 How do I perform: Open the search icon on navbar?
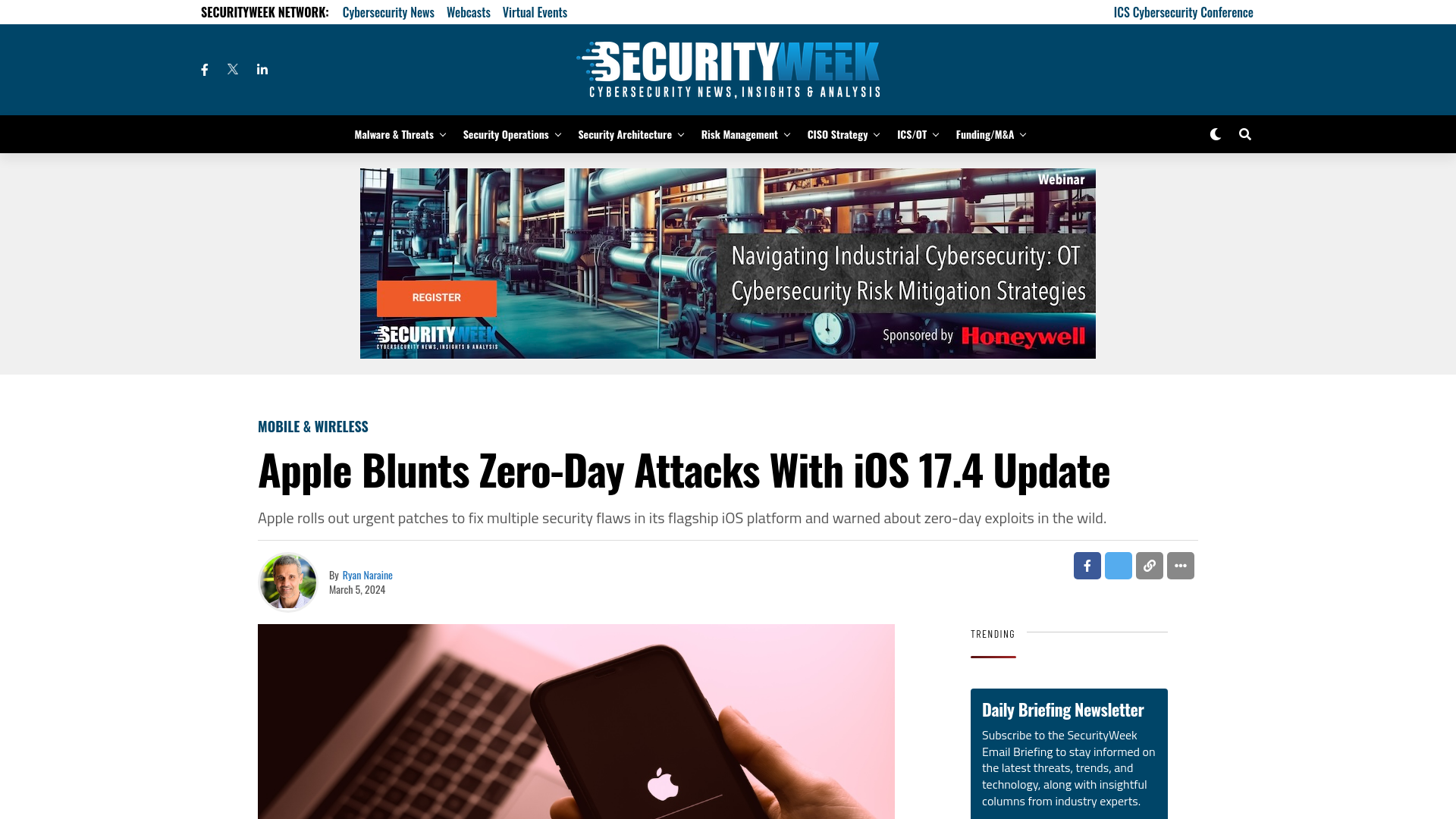pyautogui.click(x=1245, y=134)
